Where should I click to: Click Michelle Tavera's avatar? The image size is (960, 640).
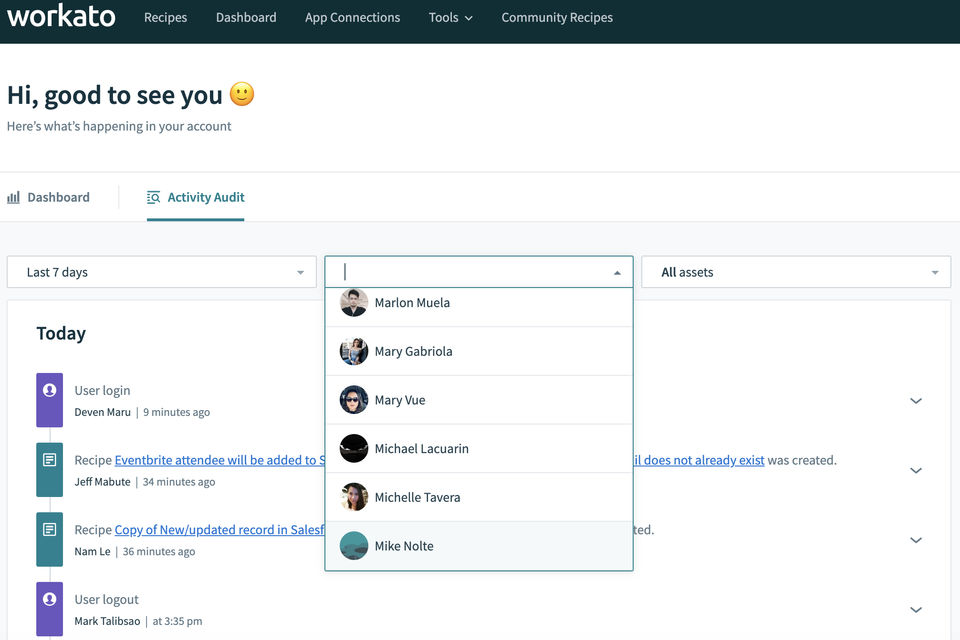[x=354, y=497]
